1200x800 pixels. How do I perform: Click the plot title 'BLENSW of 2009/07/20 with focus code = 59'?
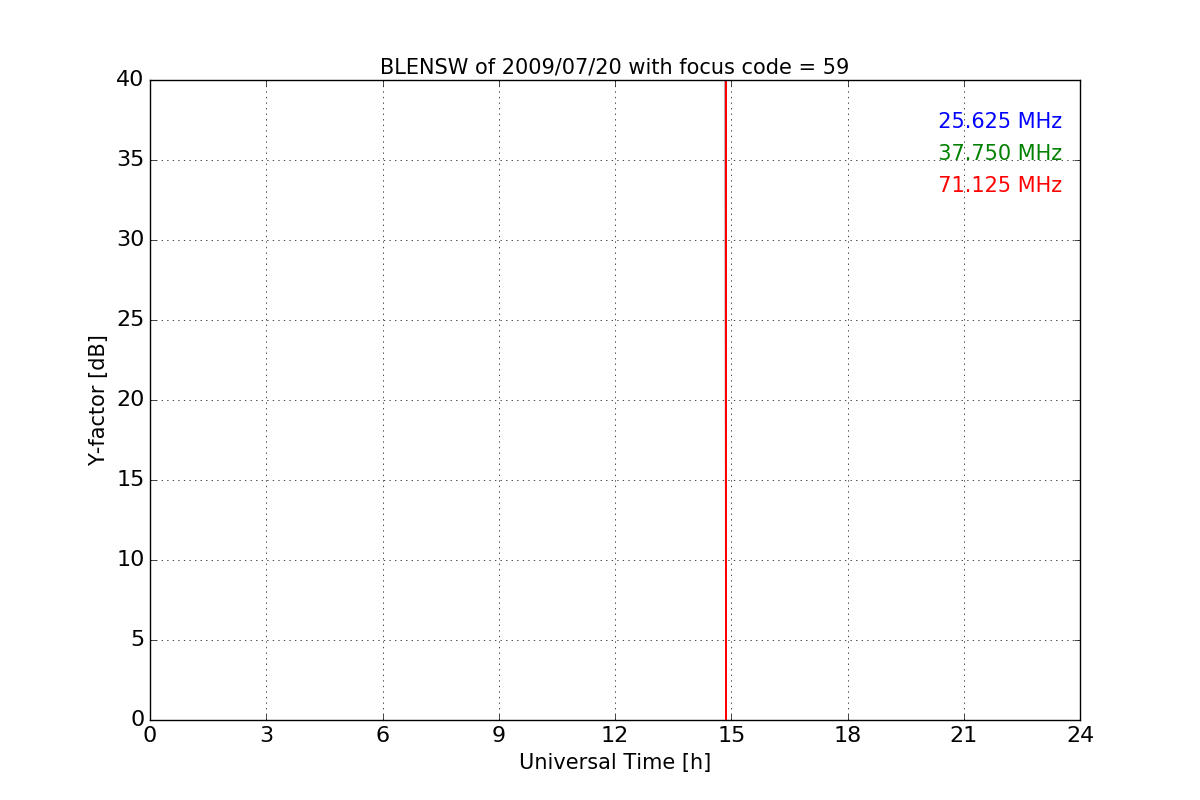pyautogui.click(x=614, y=67)
